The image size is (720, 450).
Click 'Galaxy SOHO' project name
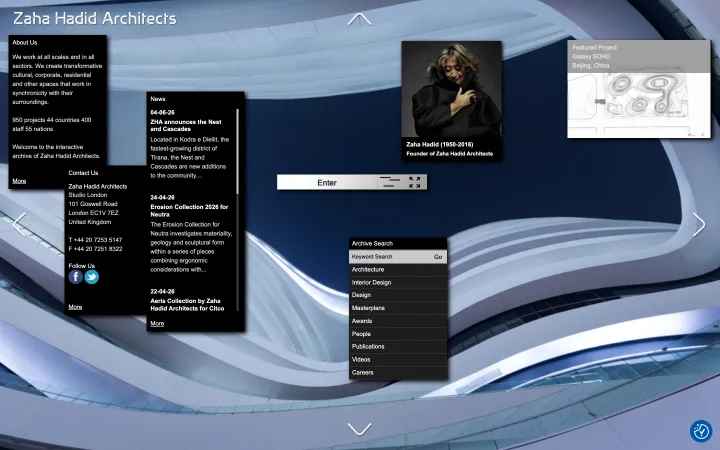[591, 56]
